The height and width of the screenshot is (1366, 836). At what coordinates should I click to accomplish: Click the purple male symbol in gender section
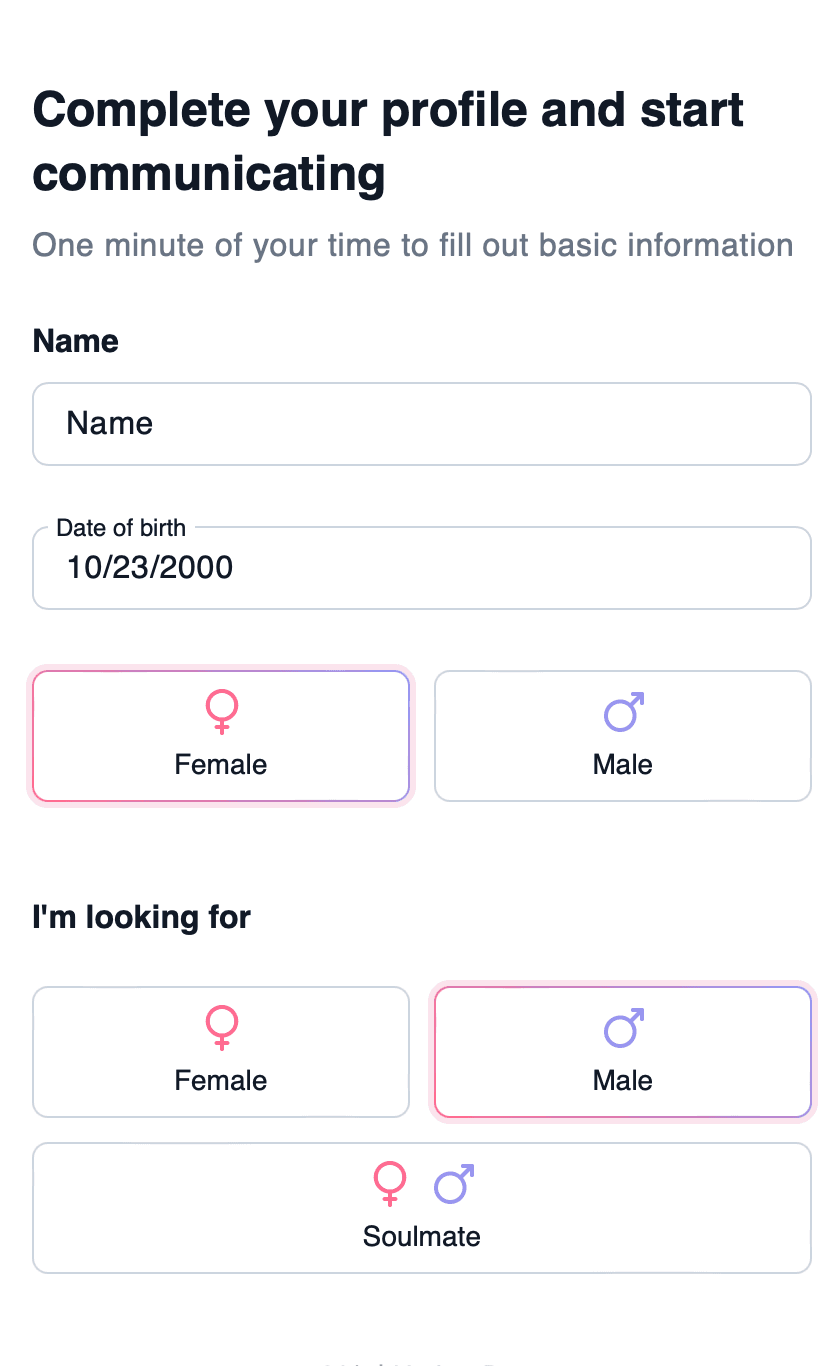[x=622, y=711]
